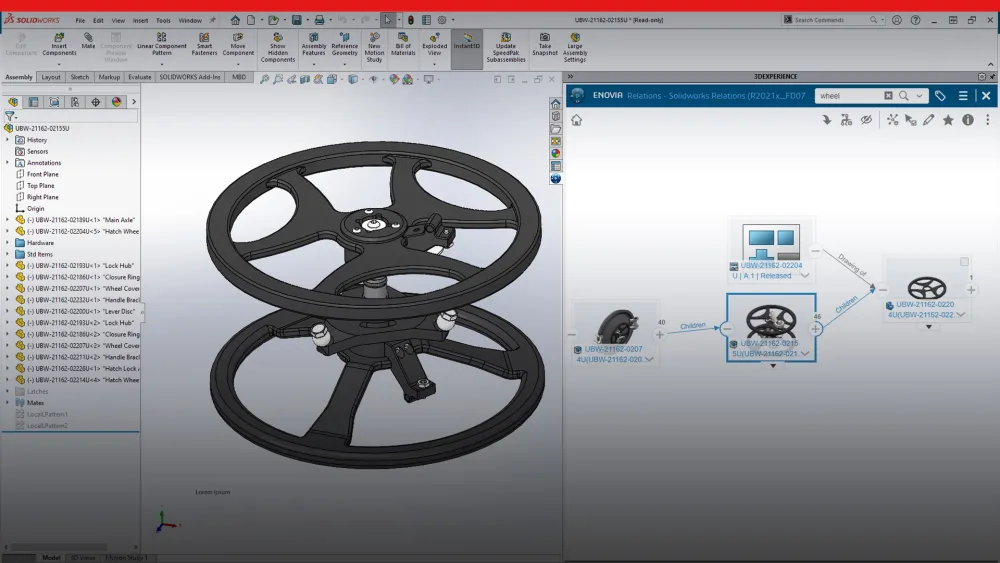Select the Front Plane item

pos(42,174)
